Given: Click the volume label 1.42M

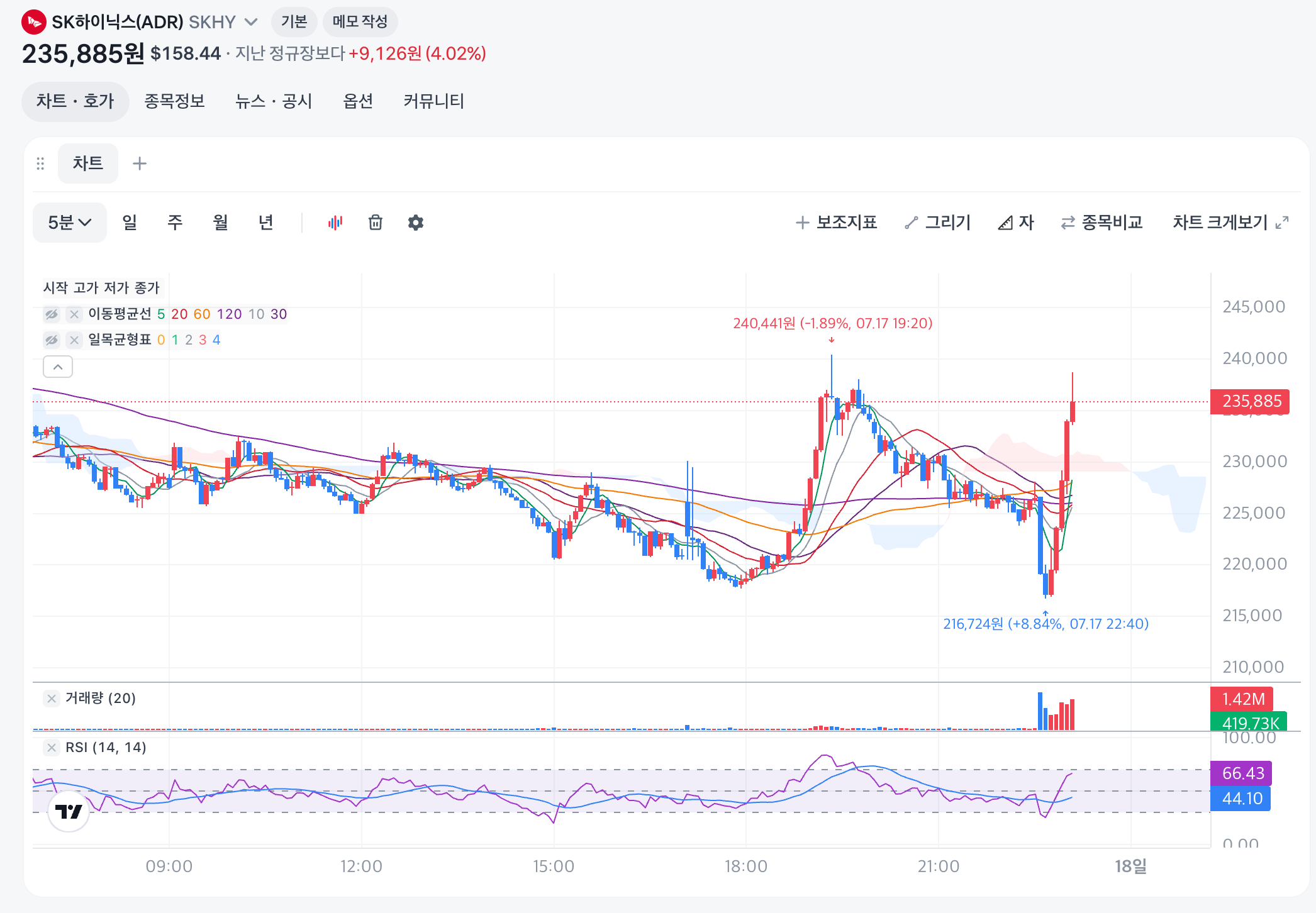Looking at the screenshot, I should pos(1242,699).
